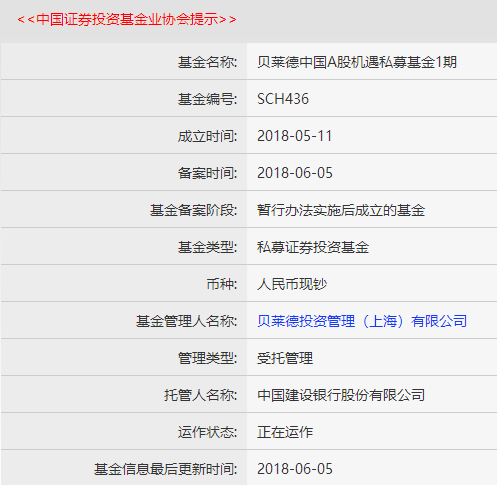Image resolution: width=497 pixels, height=485 pixels.
Task: Click the 成立时间 field label
Action: tap(207, 136)
